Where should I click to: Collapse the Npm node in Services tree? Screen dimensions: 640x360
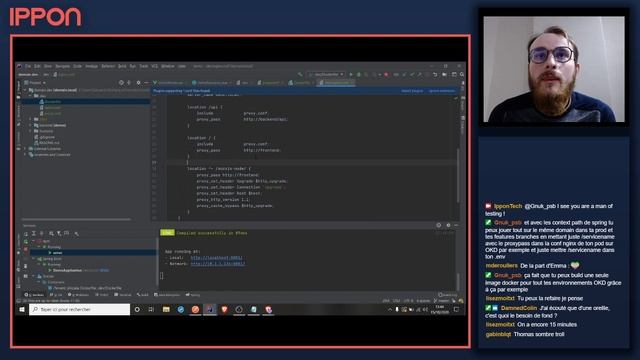(x=34, y=241)
